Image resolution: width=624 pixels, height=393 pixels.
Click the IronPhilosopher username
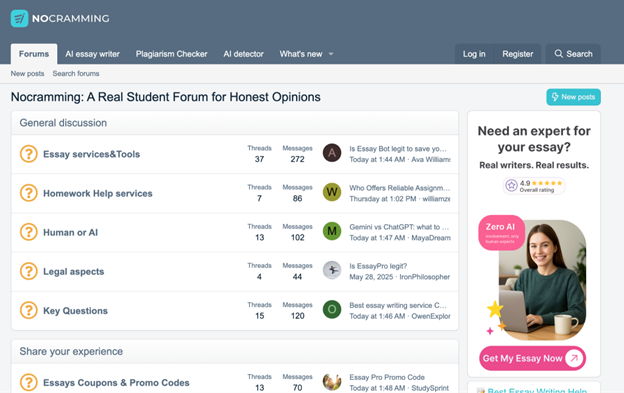click(425, 277)
